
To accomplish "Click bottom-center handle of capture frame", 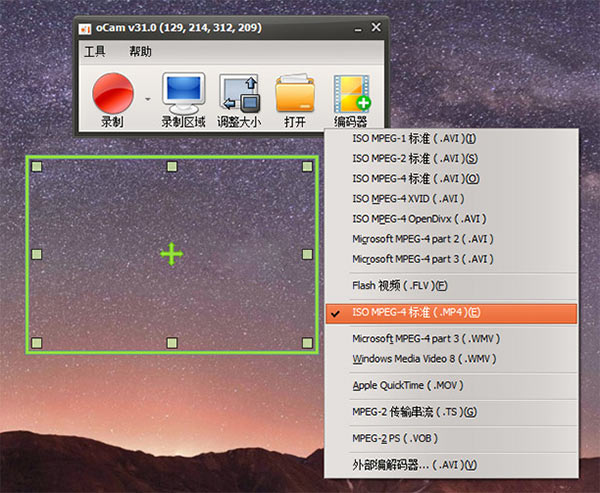I will pos(172,343).
